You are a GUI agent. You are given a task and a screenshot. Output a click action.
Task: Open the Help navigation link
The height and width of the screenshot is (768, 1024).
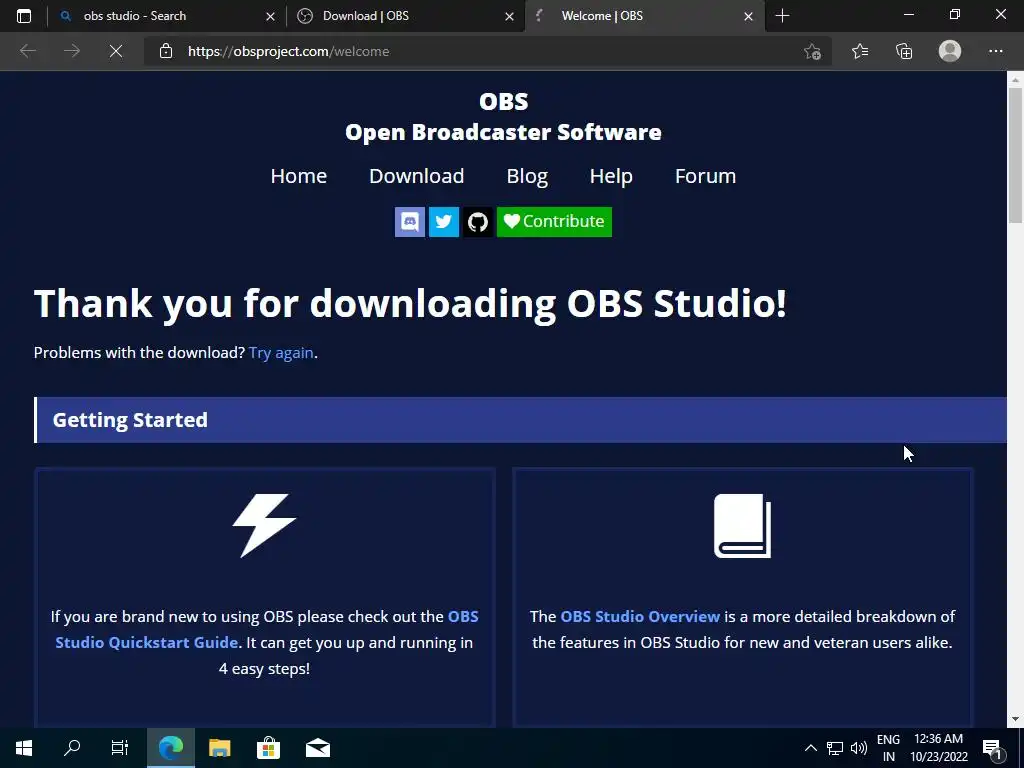coord(611,176)
